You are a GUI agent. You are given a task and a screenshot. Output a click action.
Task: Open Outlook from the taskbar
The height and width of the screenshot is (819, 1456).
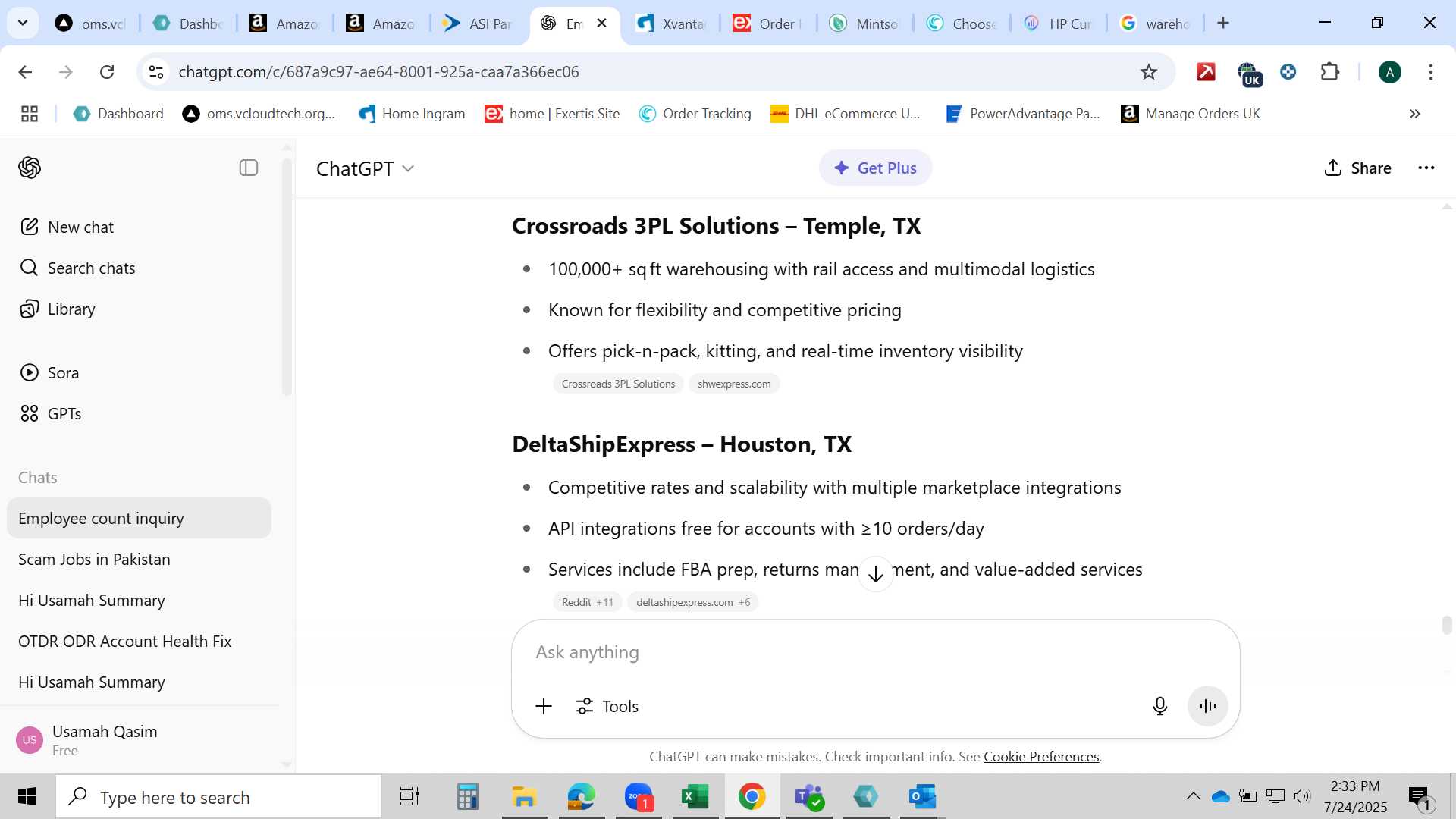tap(922, 797)
